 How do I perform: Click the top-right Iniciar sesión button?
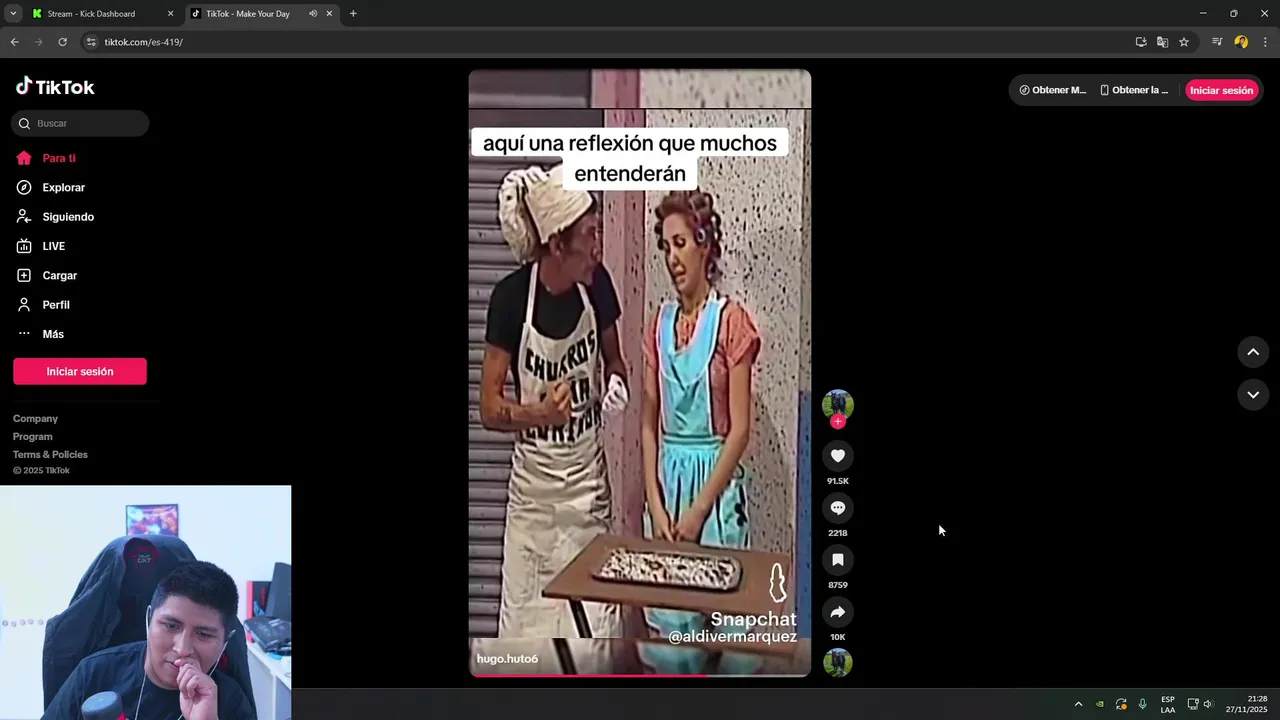[x=1221, y=90]
